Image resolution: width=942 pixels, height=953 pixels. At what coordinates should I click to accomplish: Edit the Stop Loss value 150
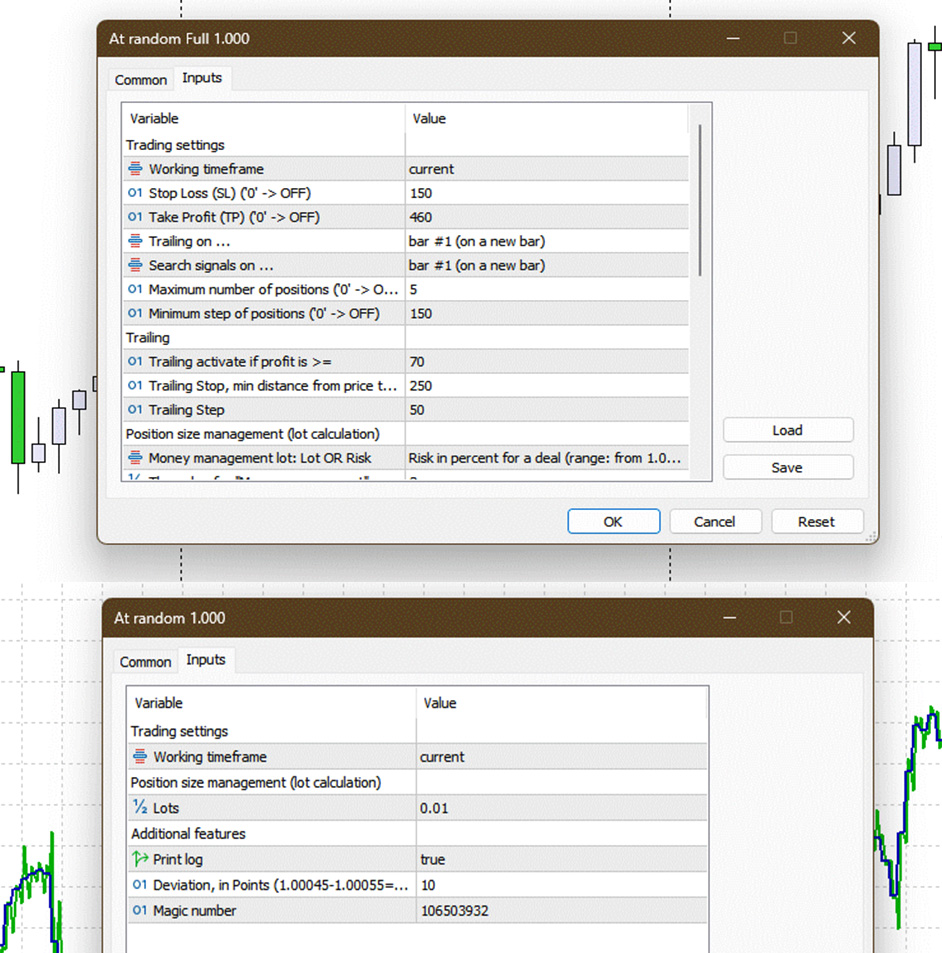(547, 193)
